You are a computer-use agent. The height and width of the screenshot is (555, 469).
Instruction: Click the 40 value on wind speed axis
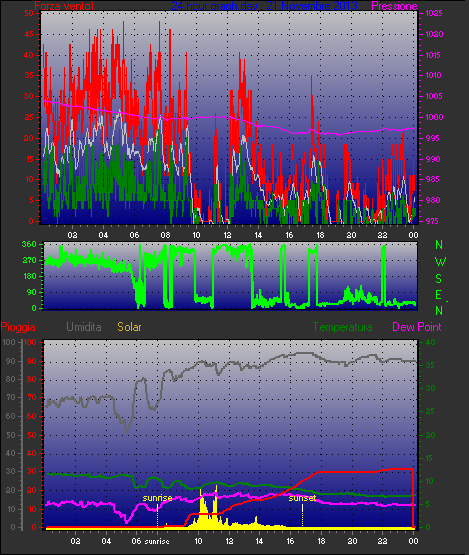29,55
